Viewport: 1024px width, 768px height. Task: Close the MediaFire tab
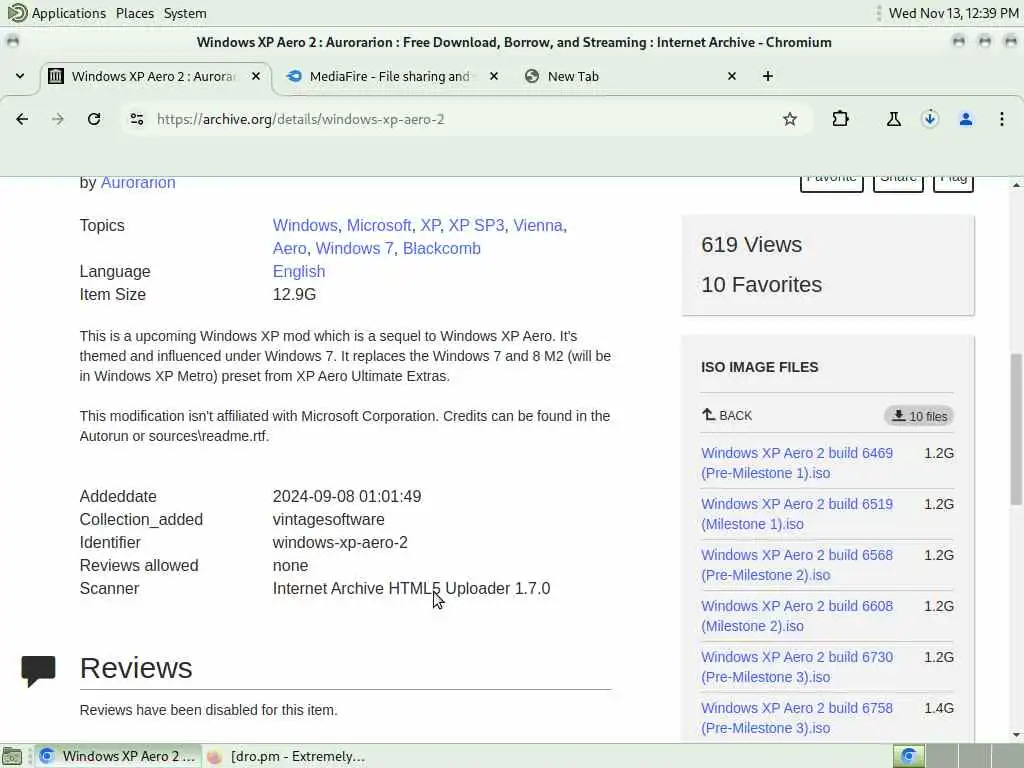click(494, 76)
